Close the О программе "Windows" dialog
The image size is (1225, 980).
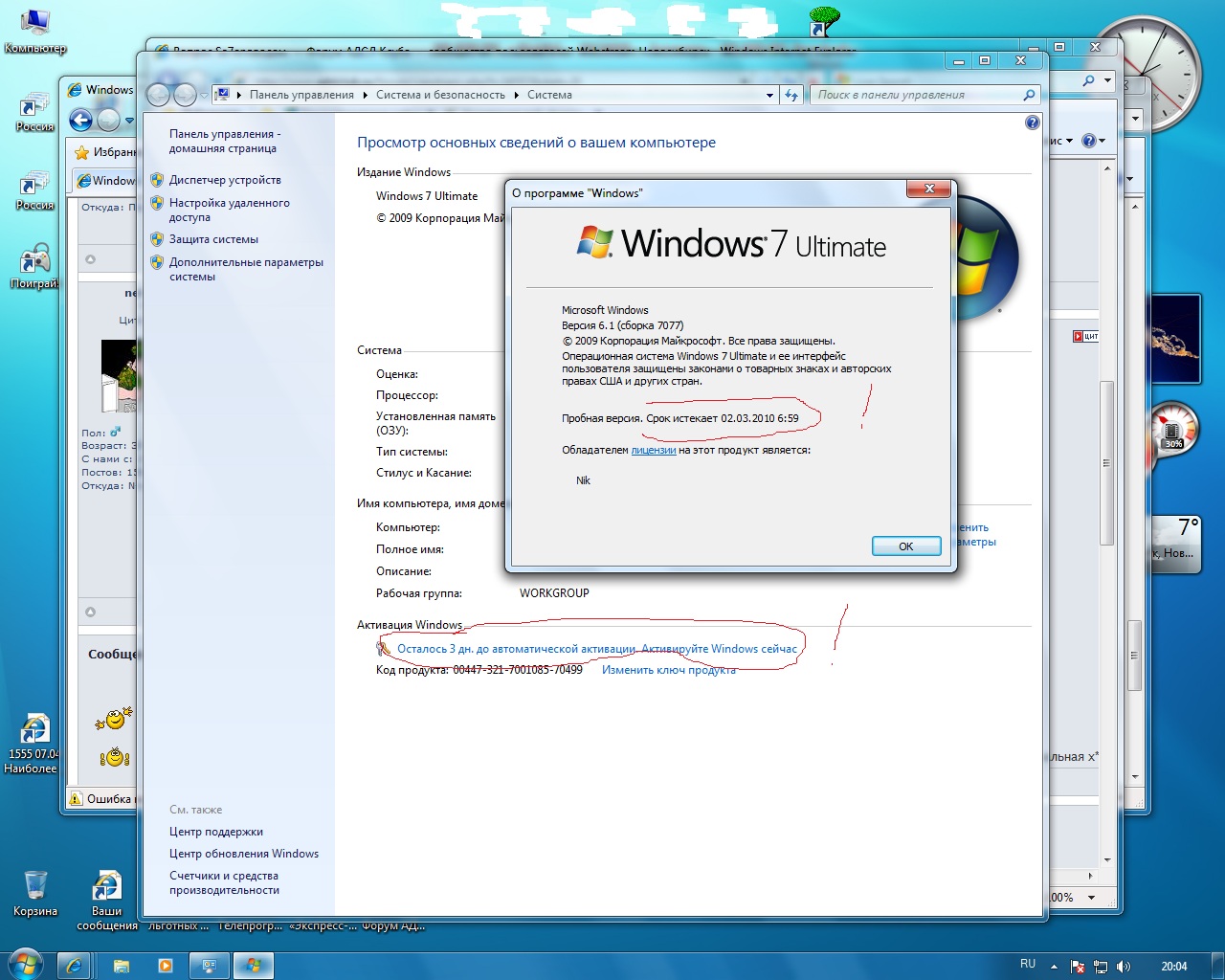[929, 189]
